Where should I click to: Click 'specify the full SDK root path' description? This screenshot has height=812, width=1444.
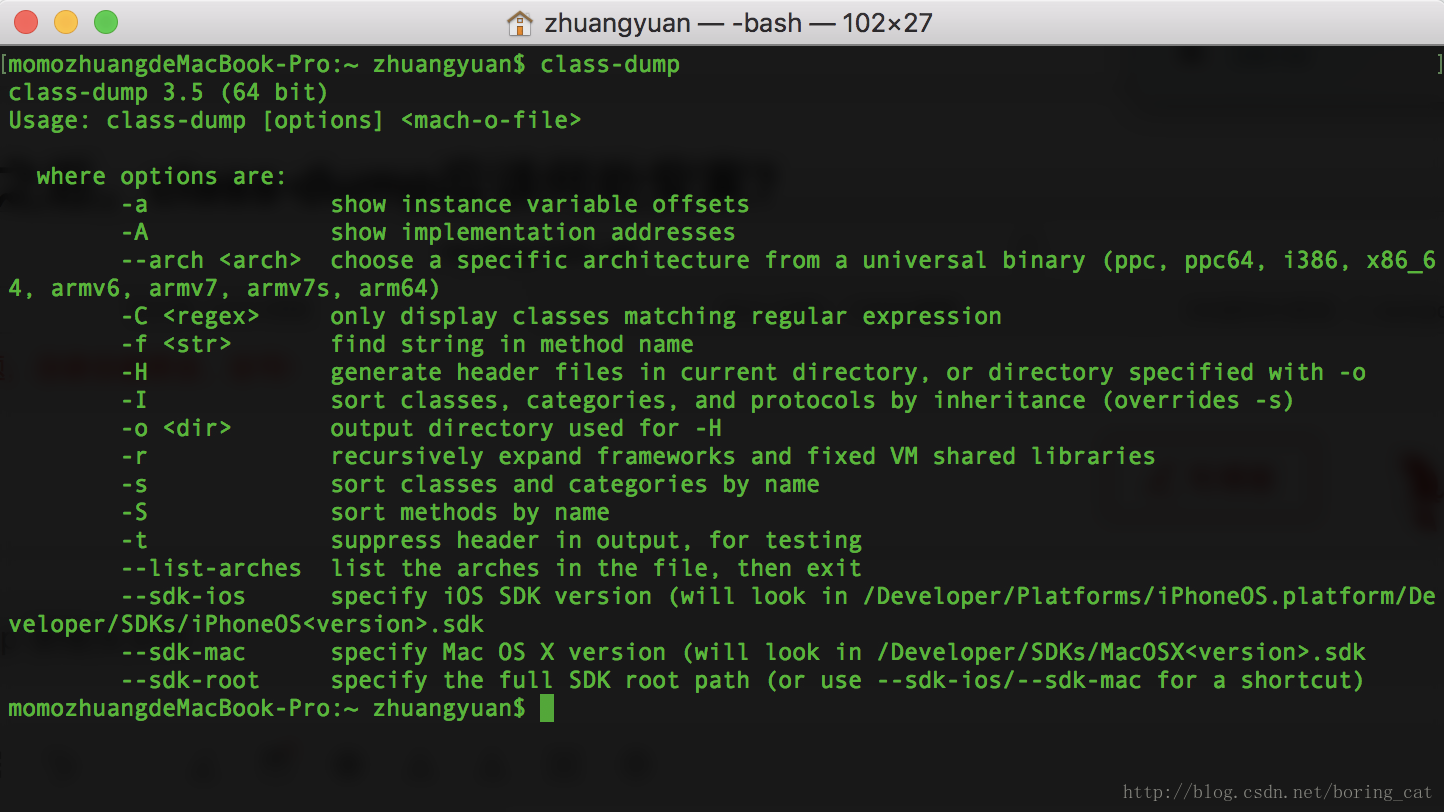pos(540,681)
